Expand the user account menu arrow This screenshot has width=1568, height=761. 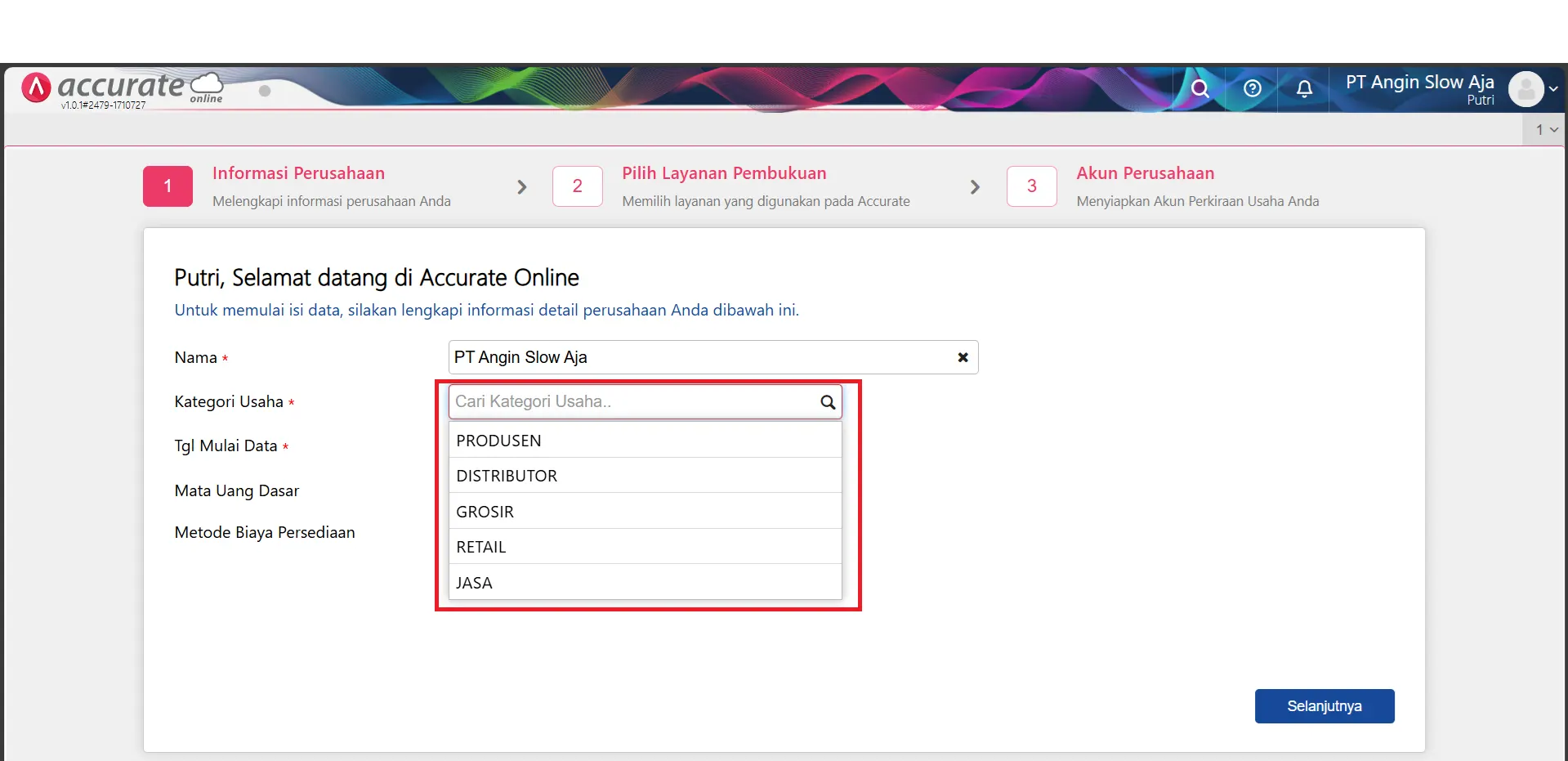1553,89
